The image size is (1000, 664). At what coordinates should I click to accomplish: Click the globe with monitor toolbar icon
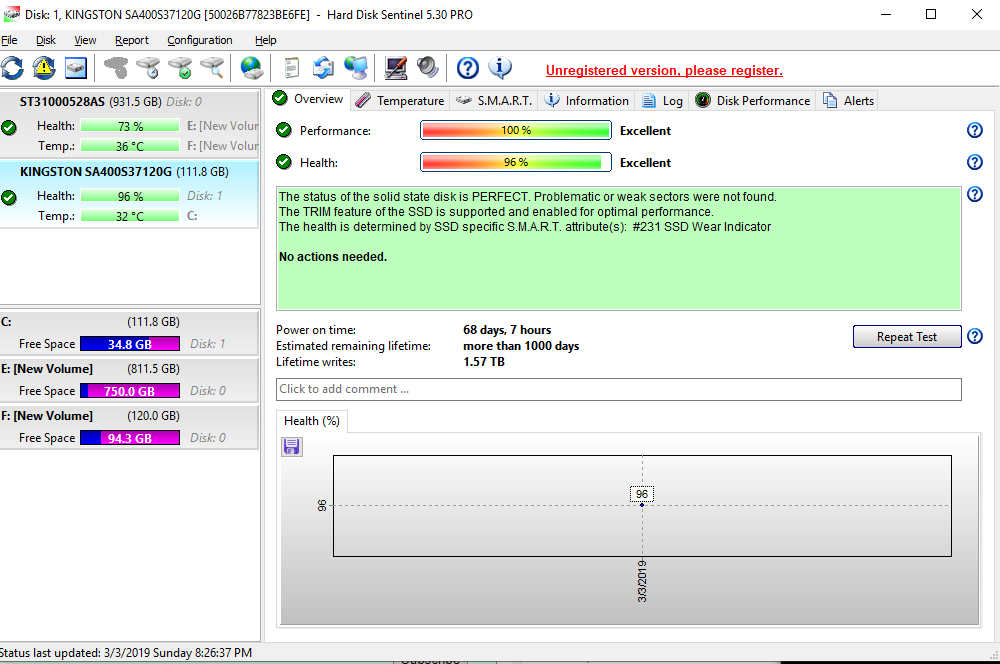point(356,68)
